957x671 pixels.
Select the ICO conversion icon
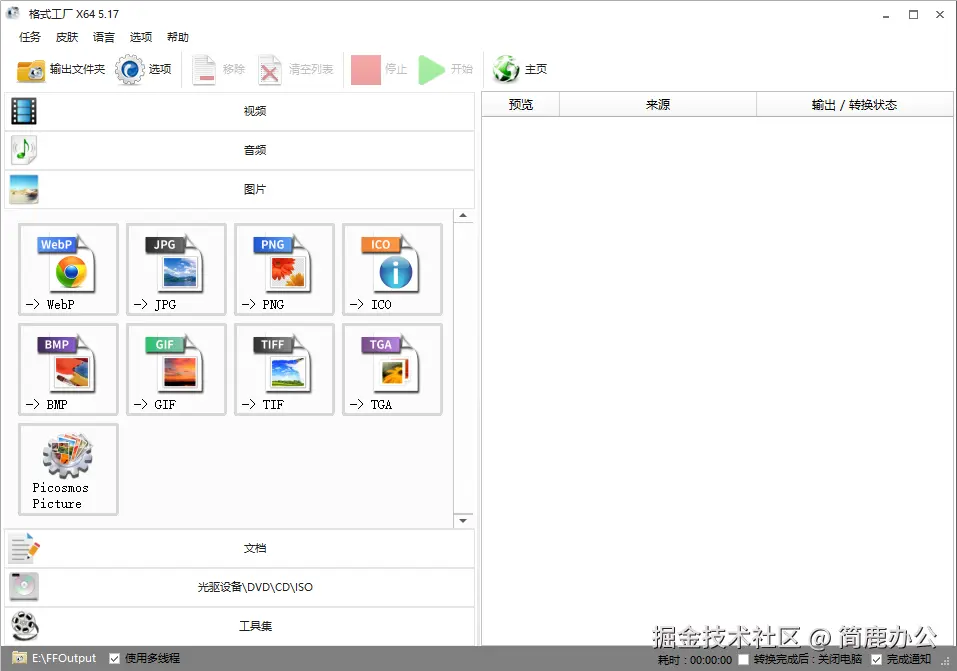point(392,269)
